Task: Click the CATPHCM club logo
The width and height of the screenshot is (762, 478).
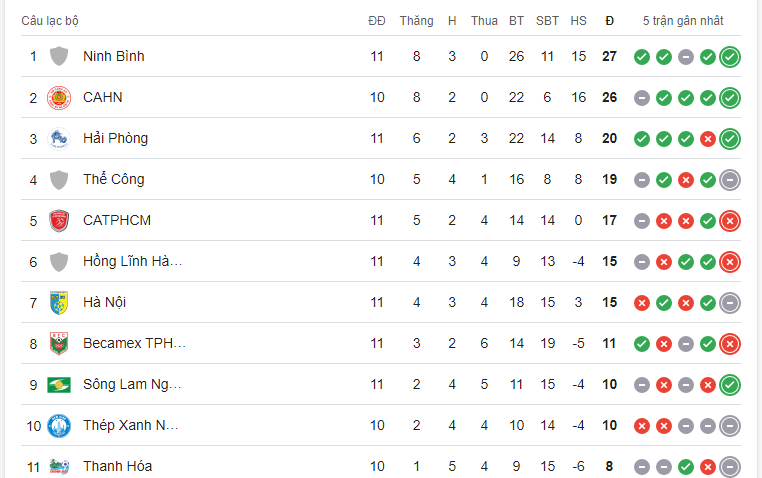Action: click(59, 220)
